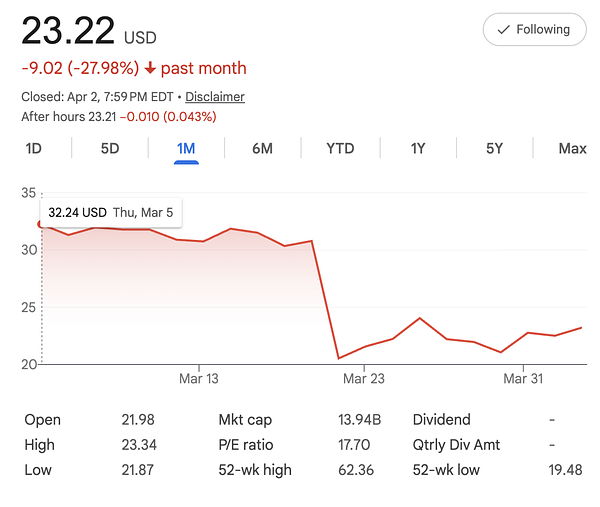Click the Mar 5 data point dot
Viewport: 600px width, 507px height.
point(42,224)
